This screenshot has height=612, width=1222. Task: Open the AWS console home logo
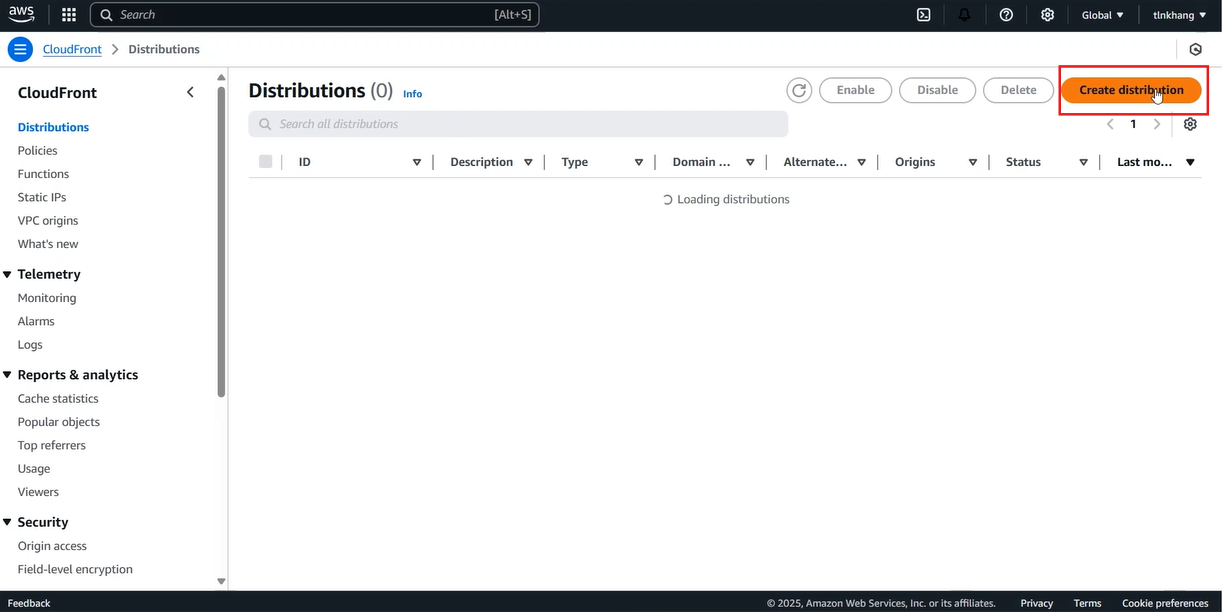click(x=21, y=15)
